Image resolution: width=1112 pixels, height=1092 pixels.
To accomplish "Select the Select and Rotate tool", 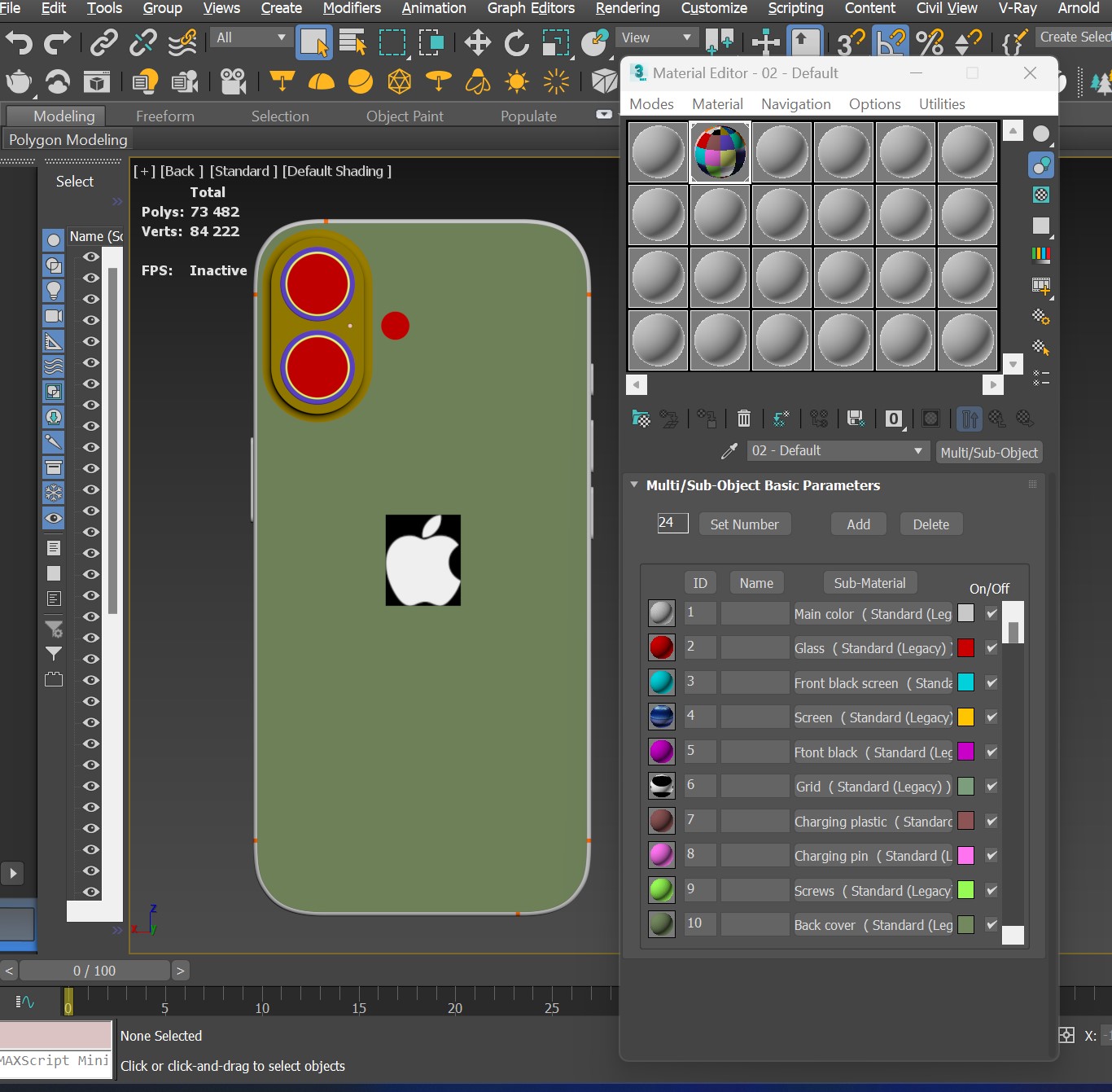I will click(x=516, y=42).
